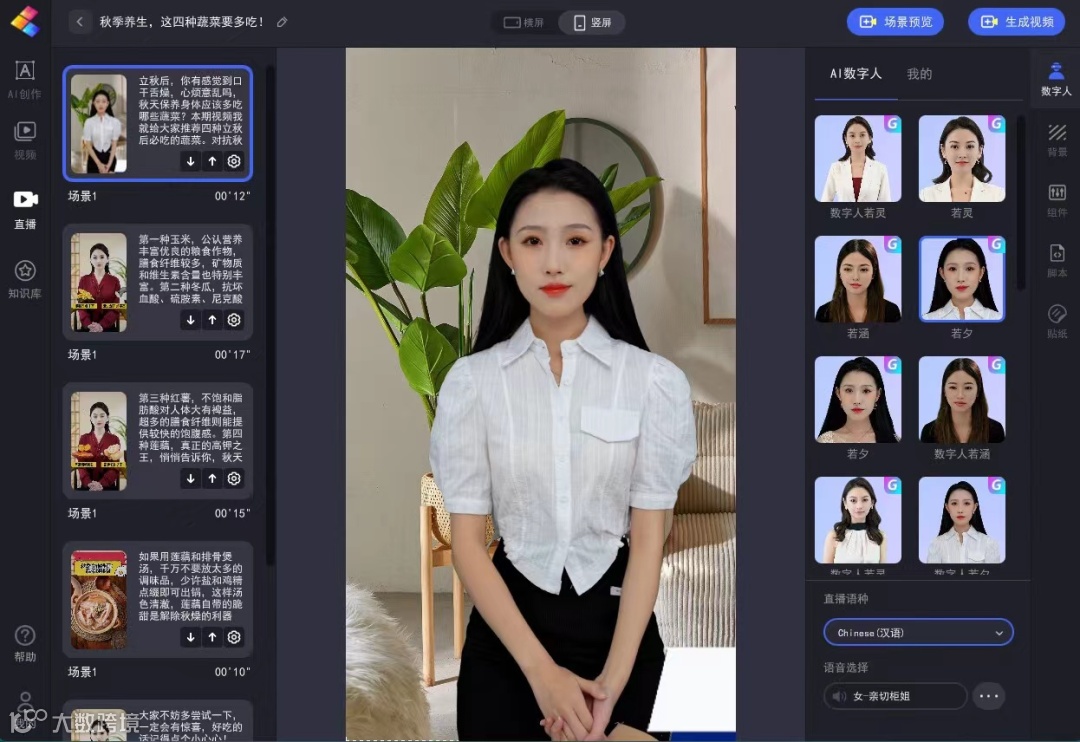Screen dimensions: 1080x742
Task: Switch canvas to 横屏 landscape mode
Action: (x=524, y=22)
